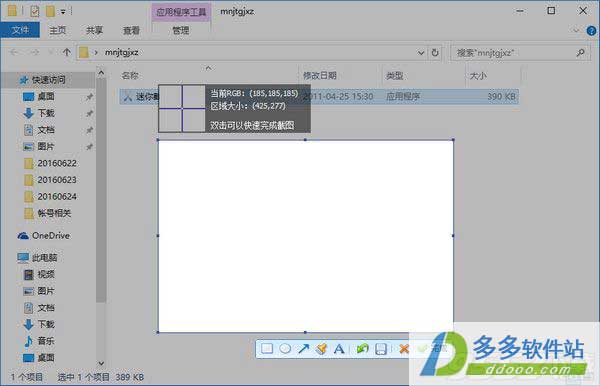Select the arrow drawing tool
The image size is (600, 386).
click(x=303, y=349)
